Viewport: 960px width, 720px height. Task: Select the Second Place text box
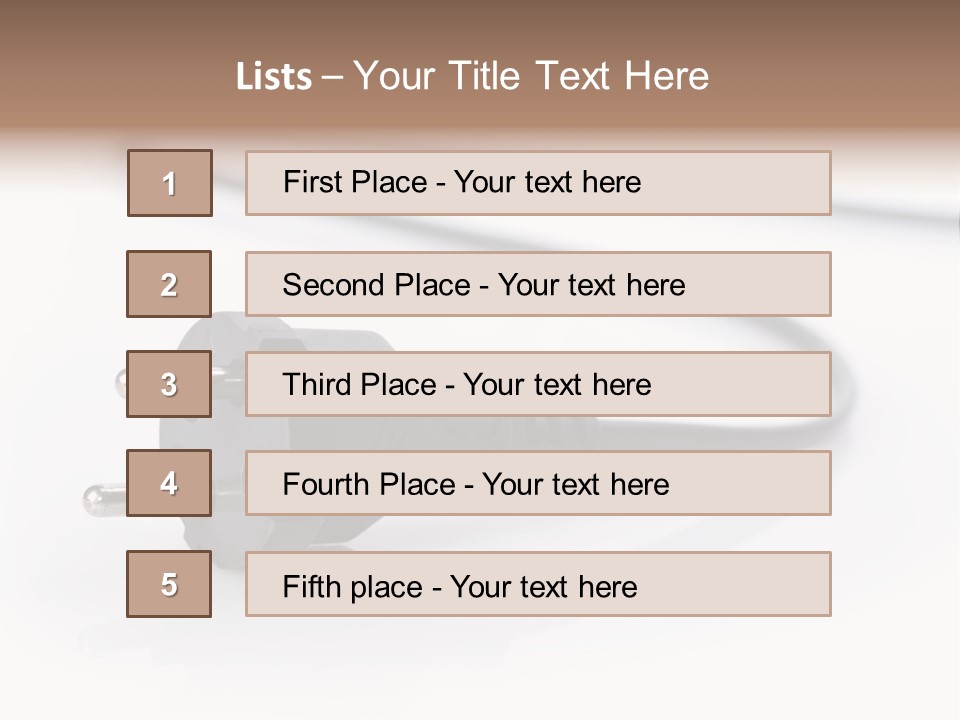tap(538, 284)
